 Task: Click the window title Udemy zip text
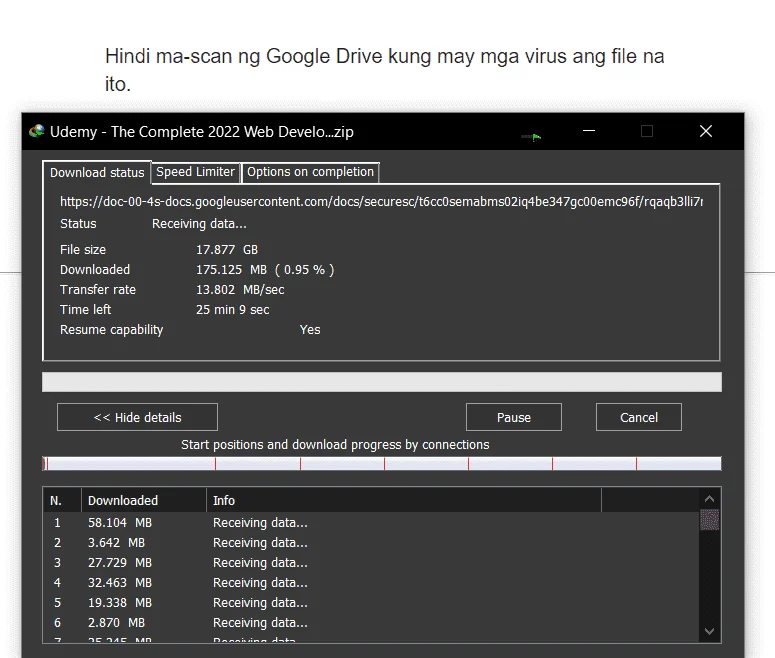[x=202, y=132]
